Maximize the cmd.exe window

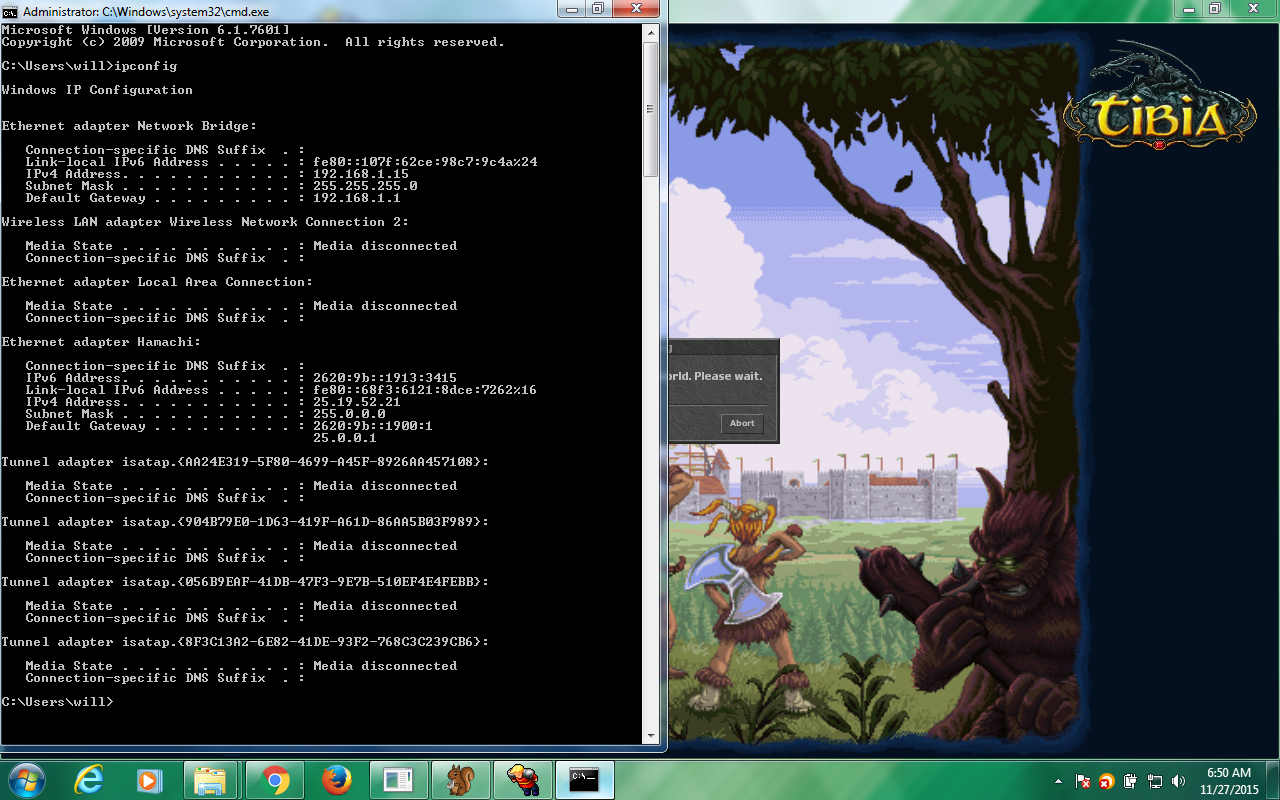598,9
